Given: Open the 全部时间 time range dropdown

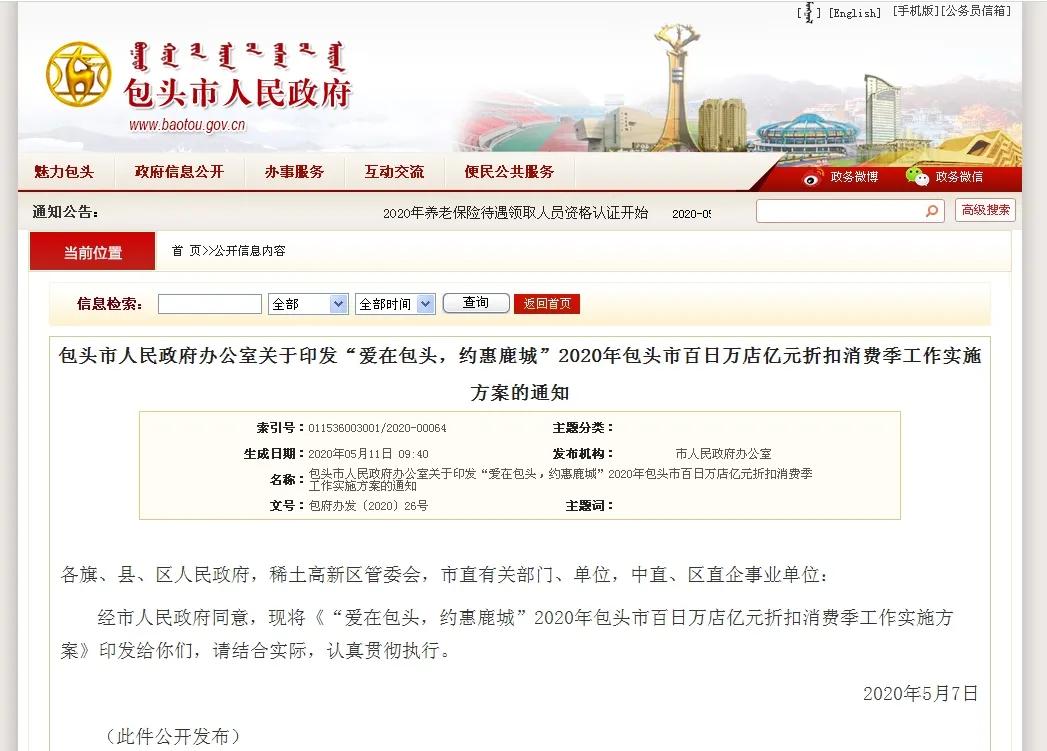Looking at the screenshot, I should [392, 302].
